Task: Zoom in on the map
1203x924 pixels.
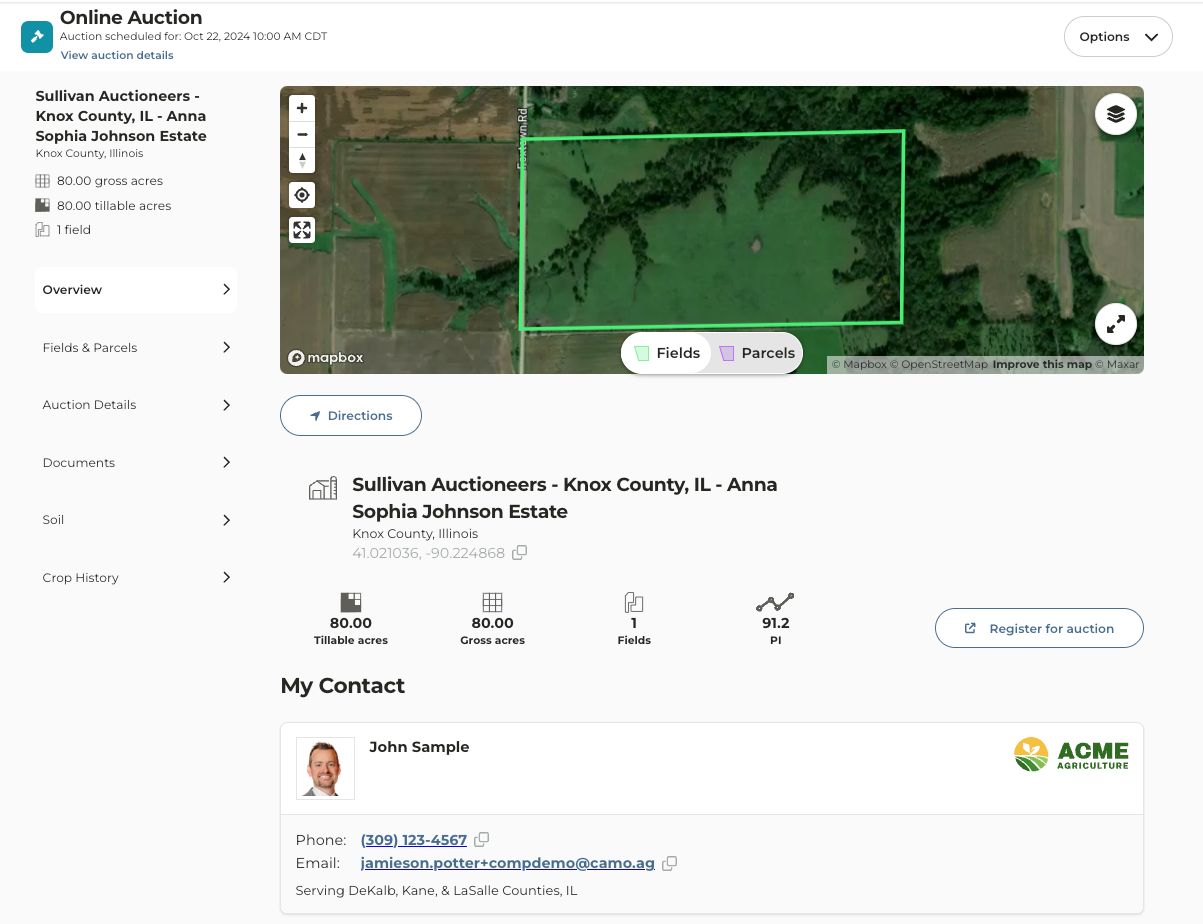Action: click(x=302, y=108)
